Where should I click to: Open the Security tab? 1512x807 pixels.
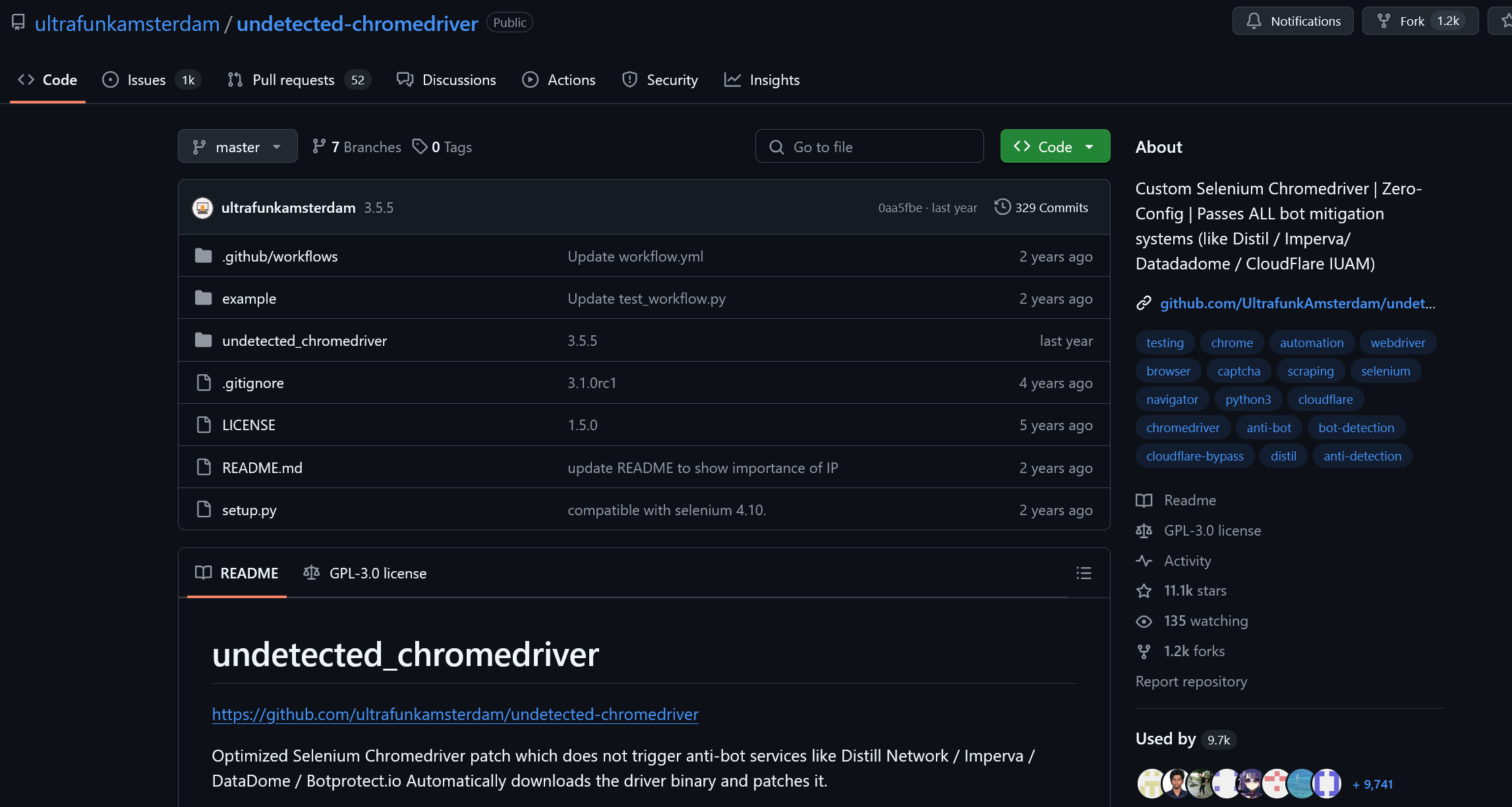(660, 80)
